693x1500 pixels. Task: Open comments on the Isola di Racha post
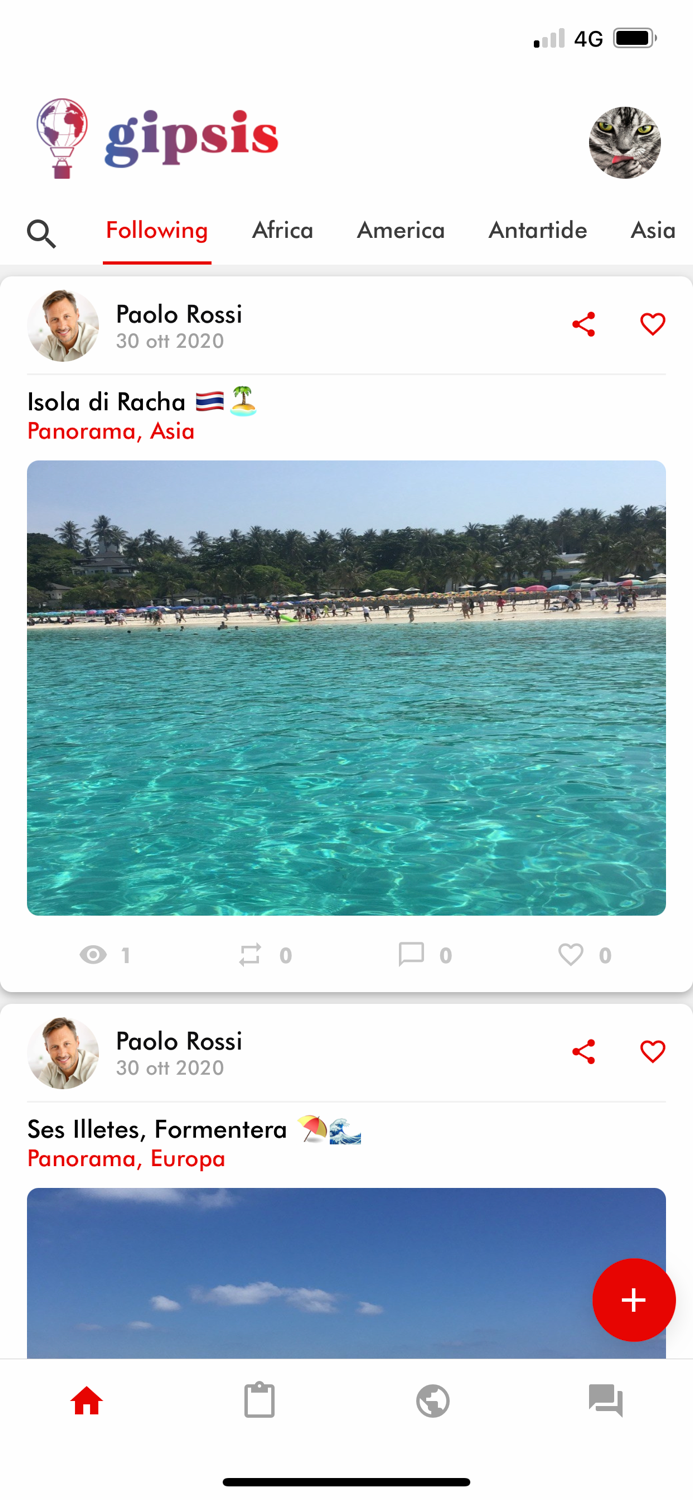(412, 954)
